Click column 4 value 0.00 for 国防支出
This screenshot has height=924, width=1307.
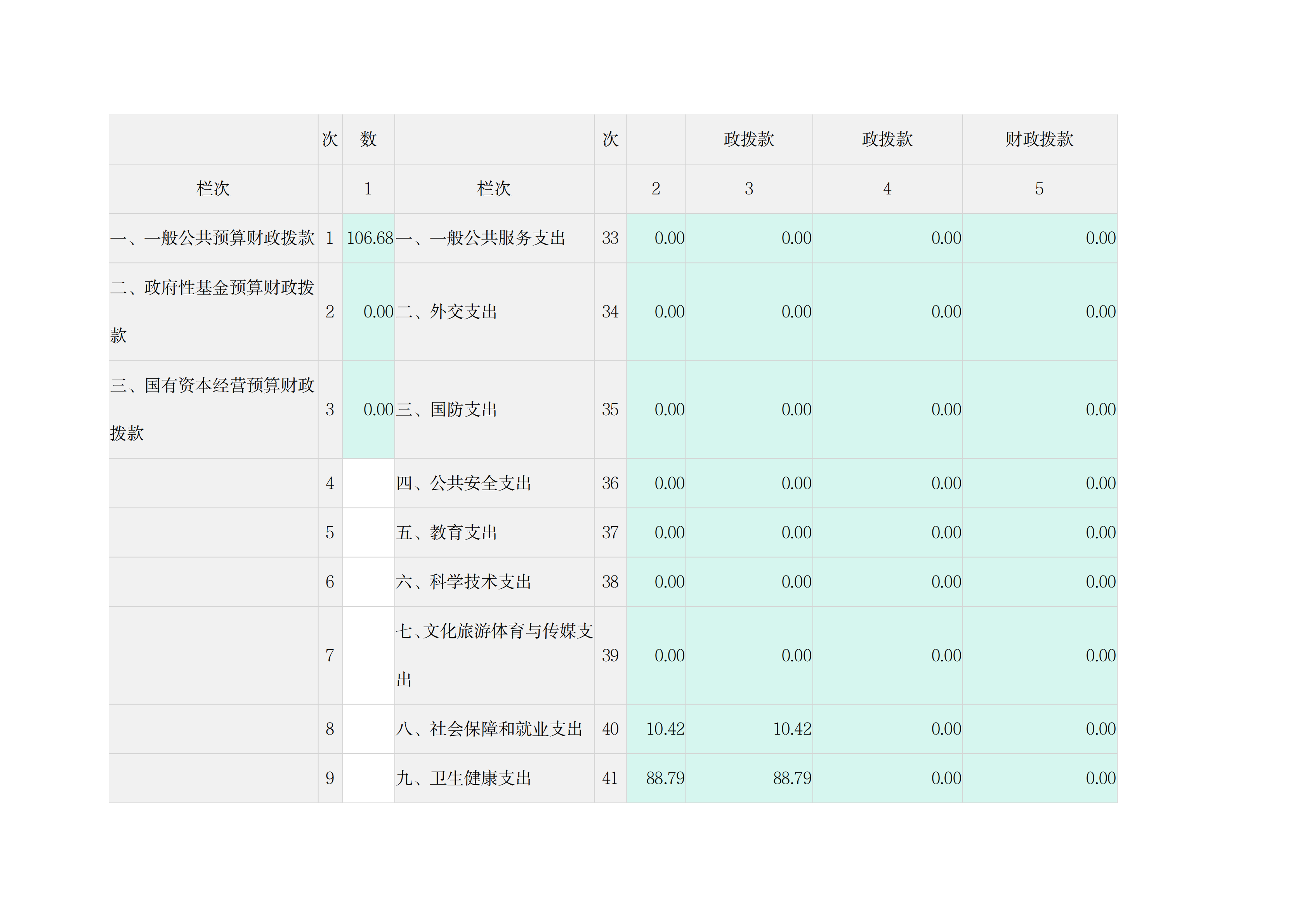pyautogui.click(x=887, y=410)
